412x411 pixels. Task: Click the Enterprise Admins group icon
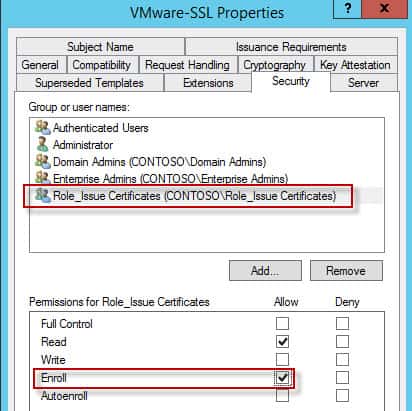pos(43,178)
